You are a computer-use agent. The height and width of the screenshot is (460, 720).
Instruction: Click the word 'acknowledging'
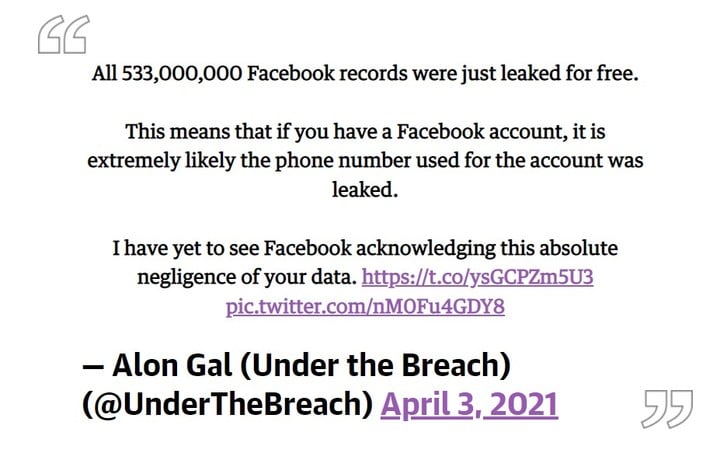pos(426,248)
